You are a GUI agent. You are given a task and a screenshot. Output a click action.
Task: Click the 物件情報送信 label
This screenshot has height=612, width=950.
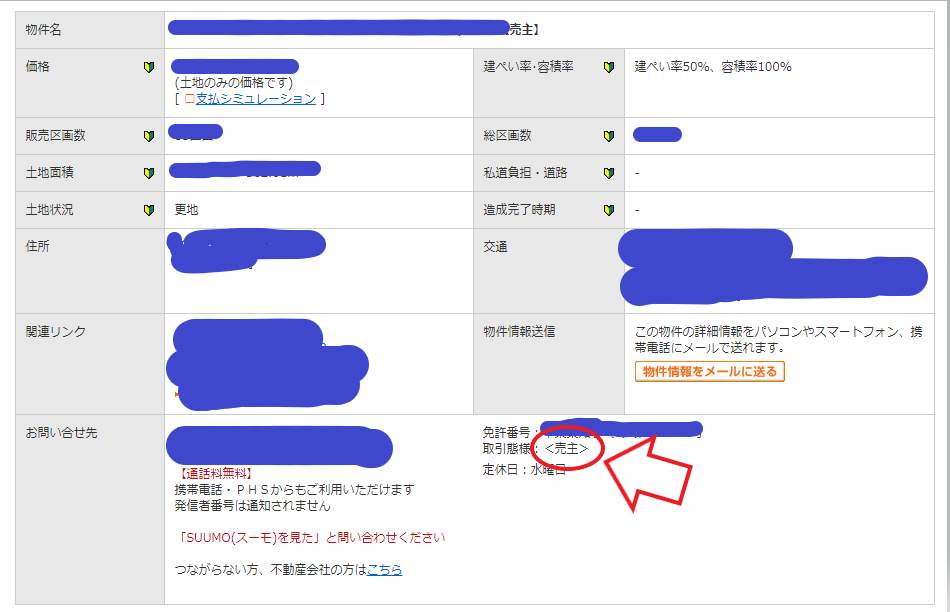[x=519, y=331]
